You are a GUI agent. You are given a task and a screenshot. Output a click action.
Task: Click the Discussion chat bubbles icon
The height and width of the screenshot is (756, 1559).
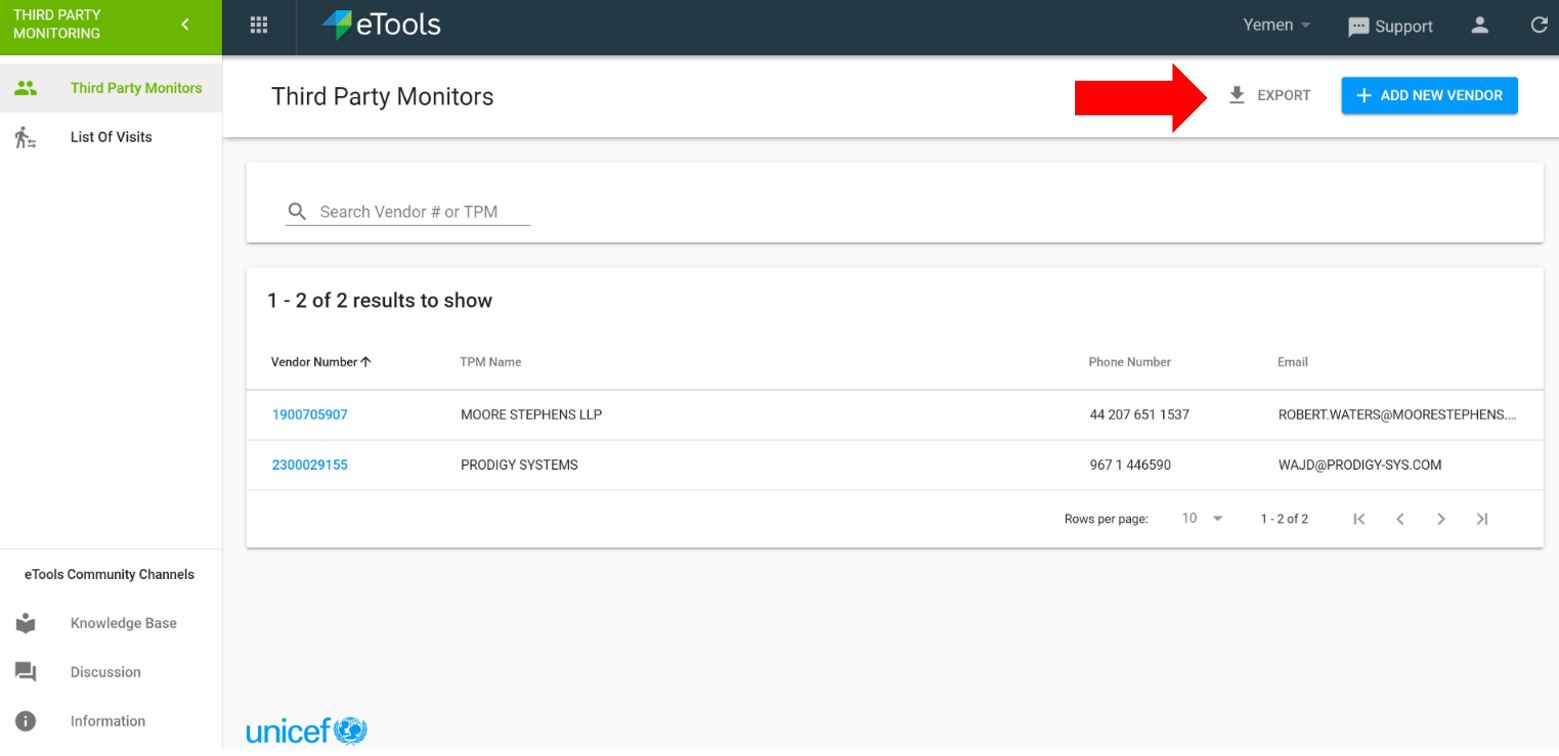pyautogui.click(x=25, y=672)
